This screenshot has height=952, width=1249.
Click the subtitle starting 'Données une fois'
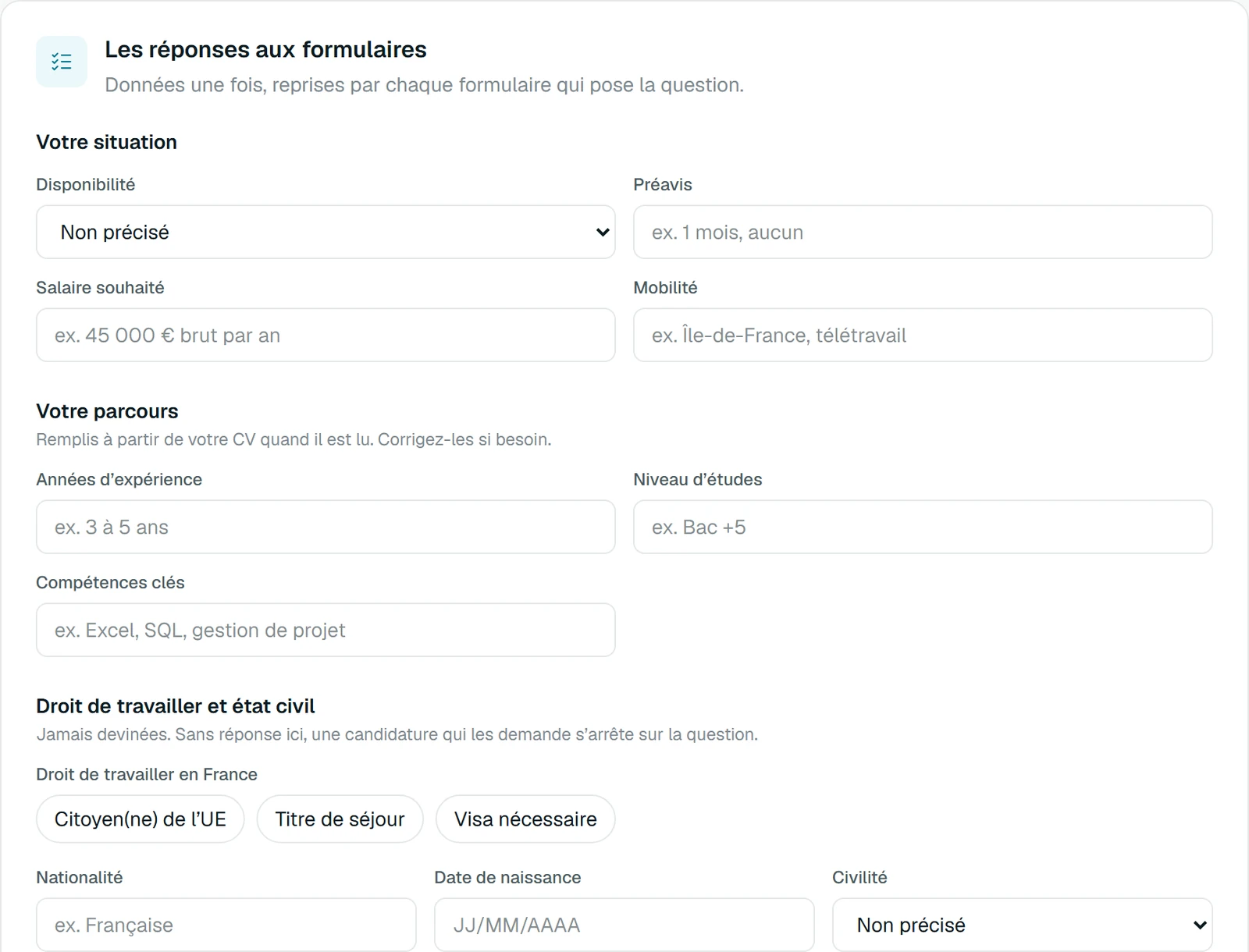pyautogui.click(x=425, y=85)
